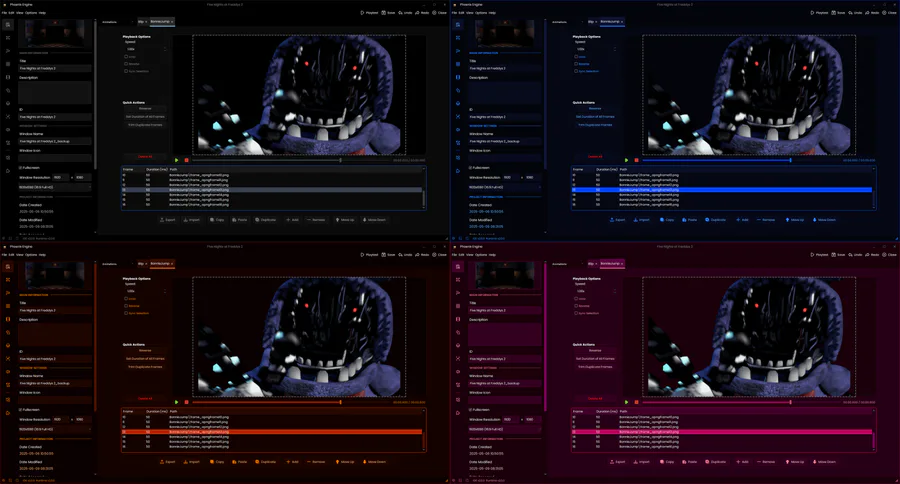Click playback timeline slider in orange-theme window
The image size is (900, 484).
292,402
